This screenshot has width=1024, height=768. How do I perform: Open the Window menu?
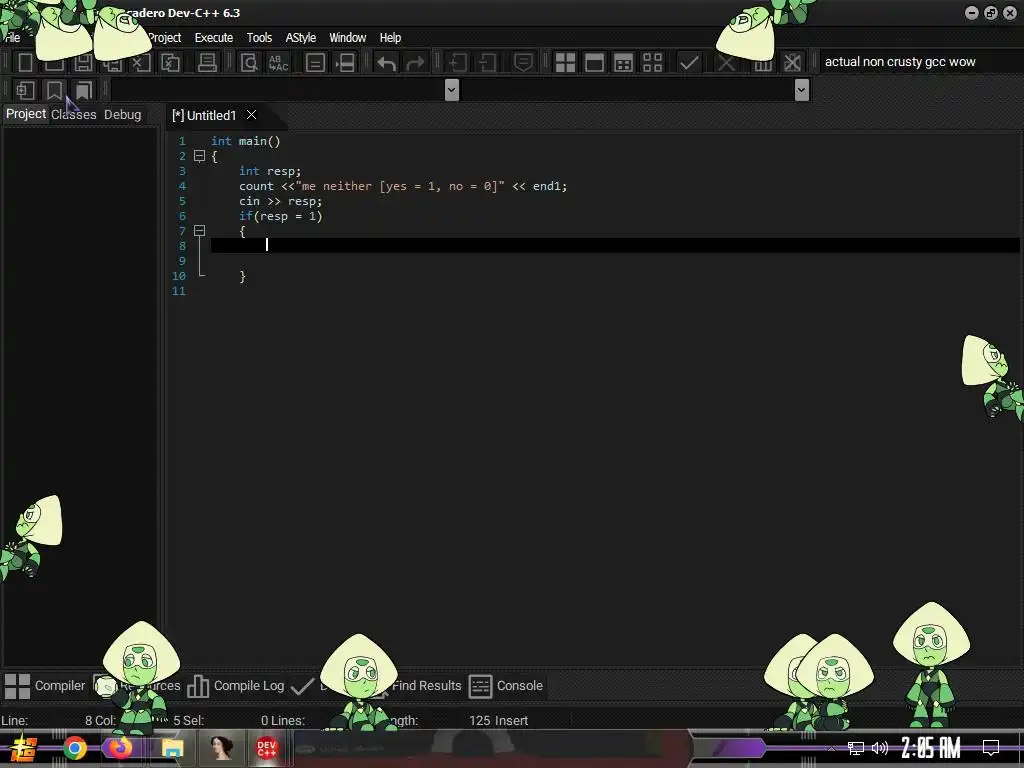(x=347, y=38)
